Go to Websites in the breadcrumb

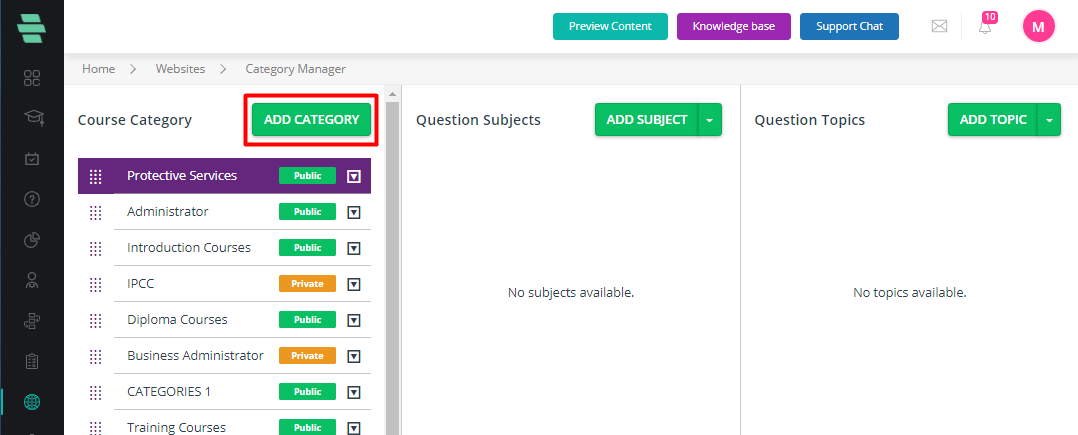pyautogui.click(x=180, y=69)
